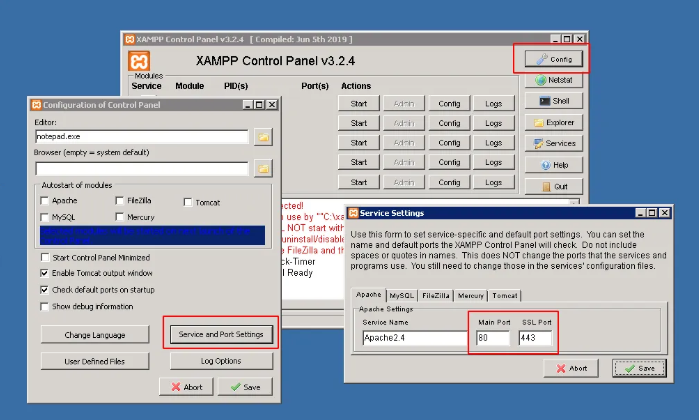
Task: Click the small XAMPP icon in Control Panel title bar
Action: [129, 39]
